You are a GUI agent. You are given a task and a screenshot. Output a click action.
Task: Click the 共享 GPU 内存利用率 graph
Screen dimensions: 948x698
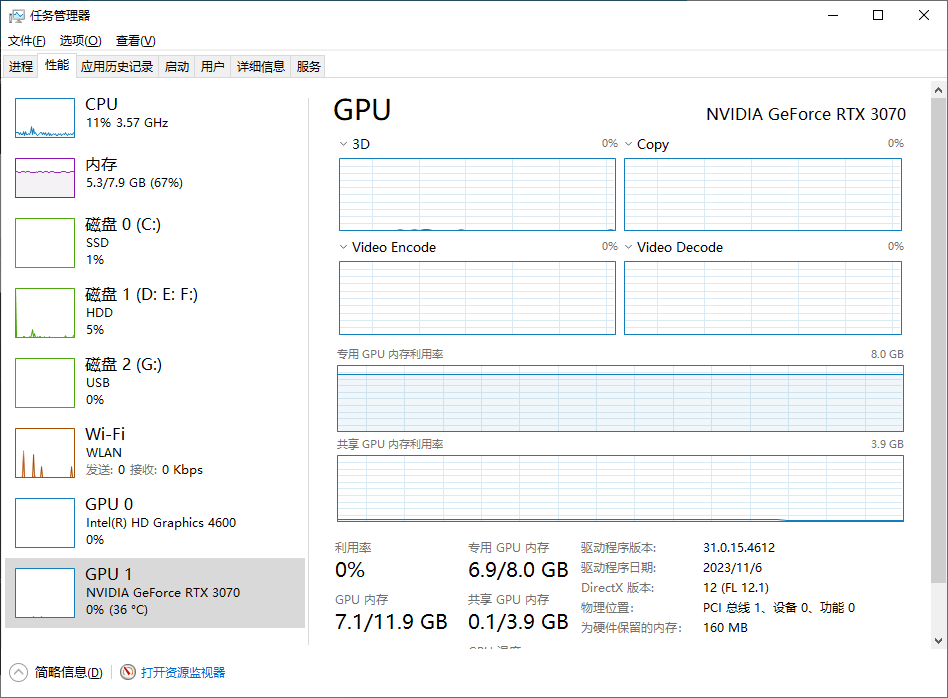click(620, 489)
